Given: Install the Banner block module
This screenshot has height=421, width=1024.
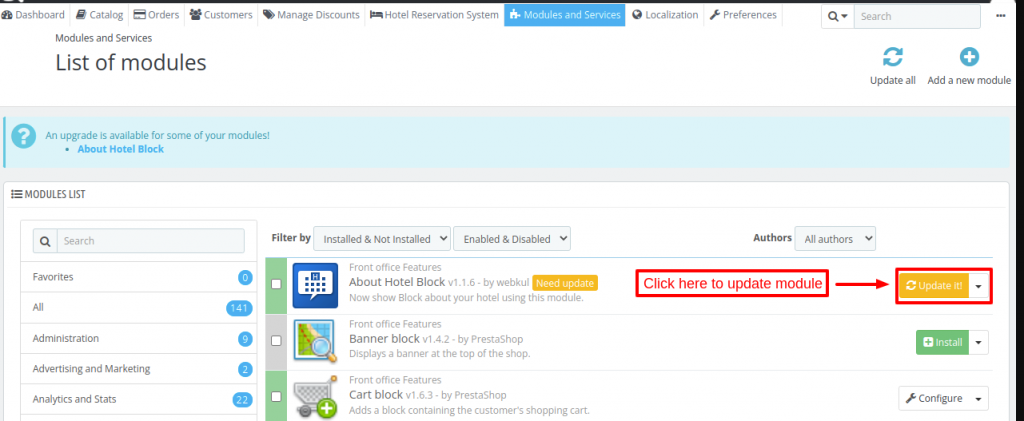Looking at the screenshot, I should (x=942, y=342).
